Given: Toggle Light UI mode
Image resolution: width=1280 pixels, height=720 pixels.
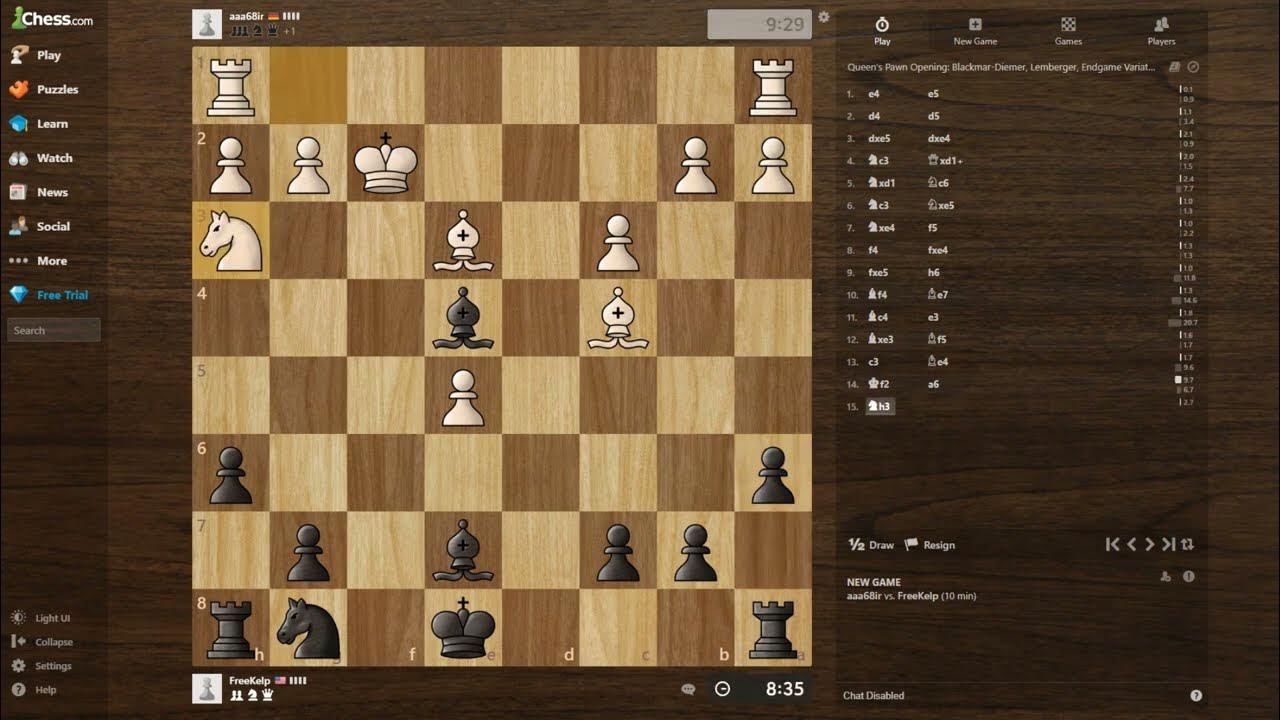Looking at the screenshot, I should click(x=41, y=618).
